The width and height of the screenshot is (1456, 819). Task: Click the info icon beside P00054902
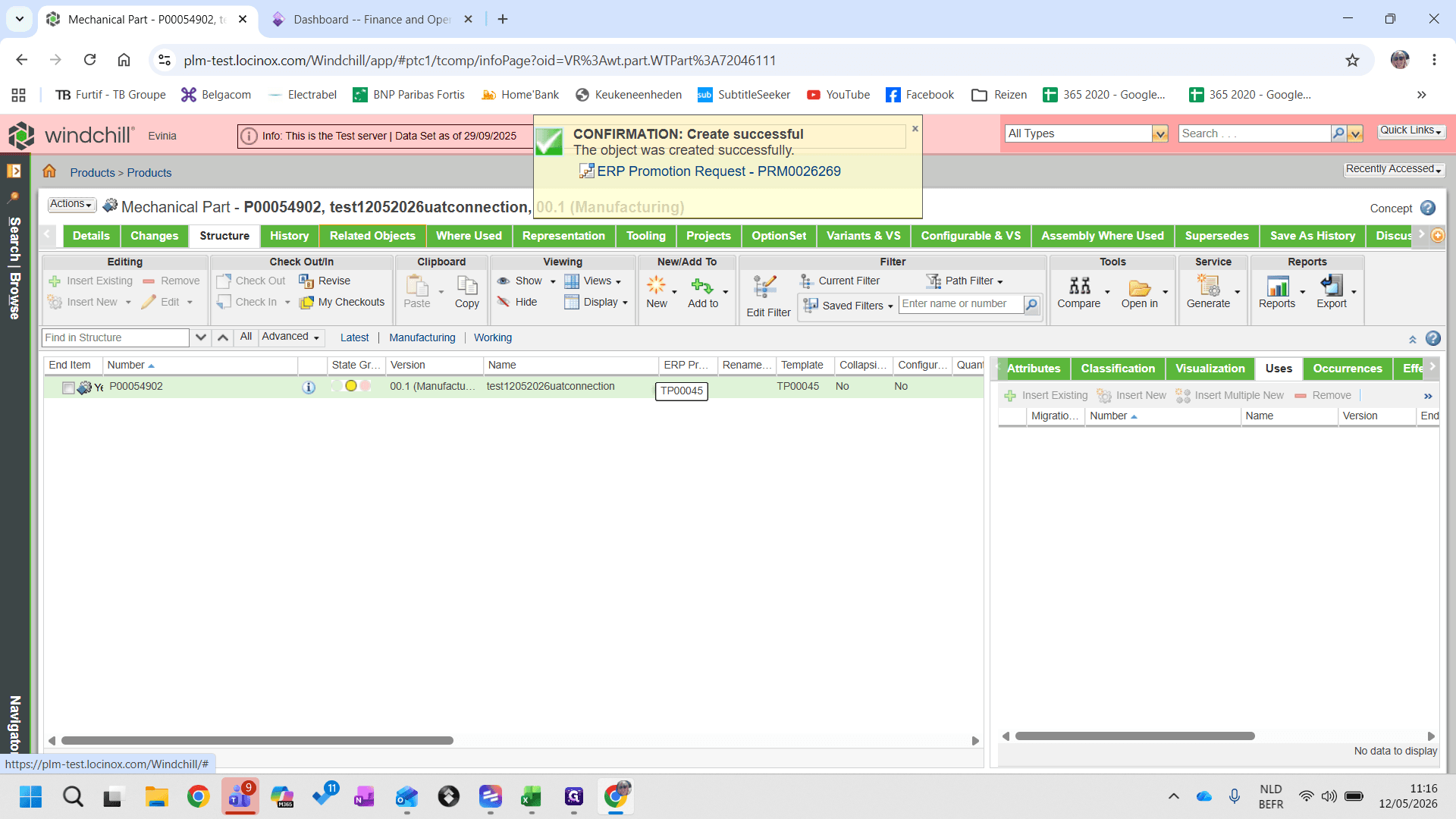point(309,388)
